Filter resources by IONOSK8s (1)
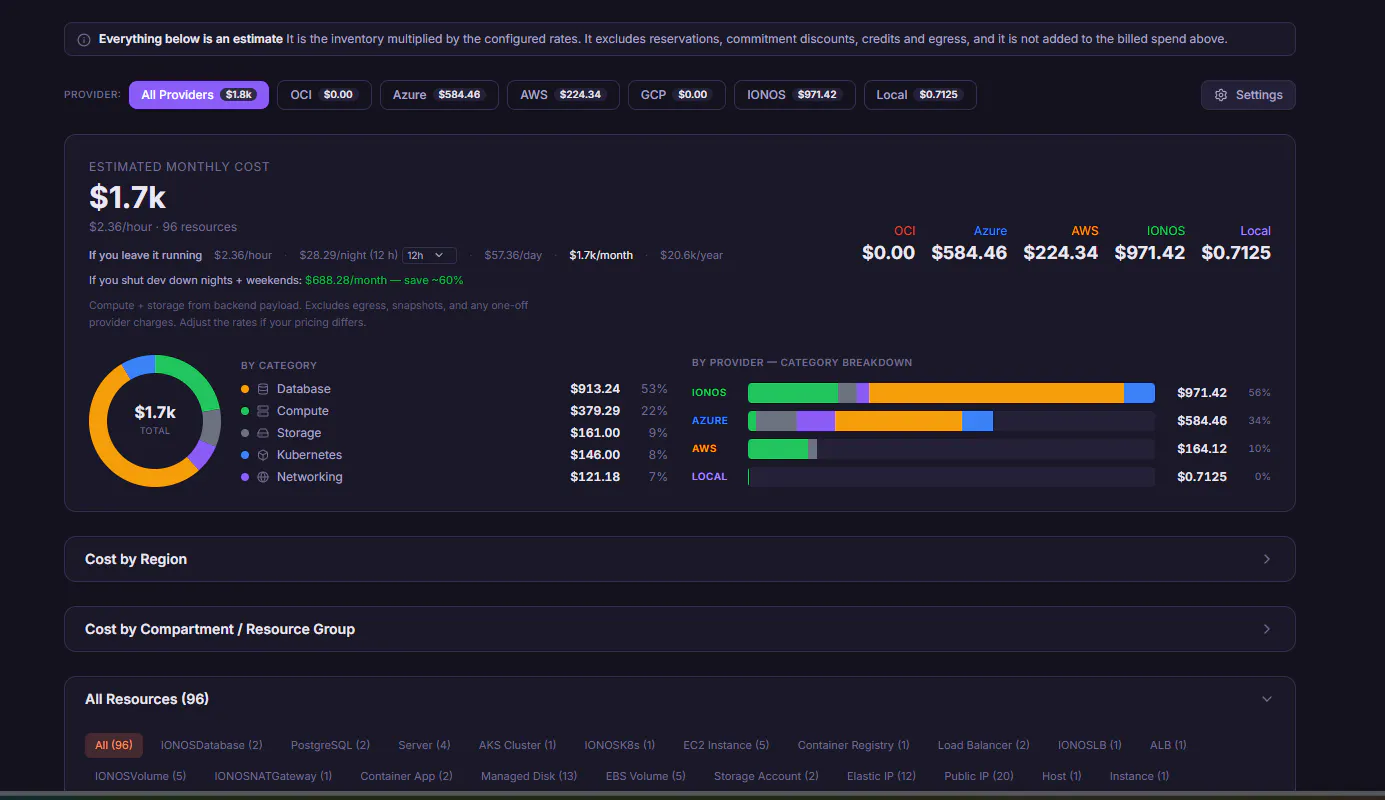Image resolution: width=1385 pixels, height=800 pixels. [x=620, y=745]
